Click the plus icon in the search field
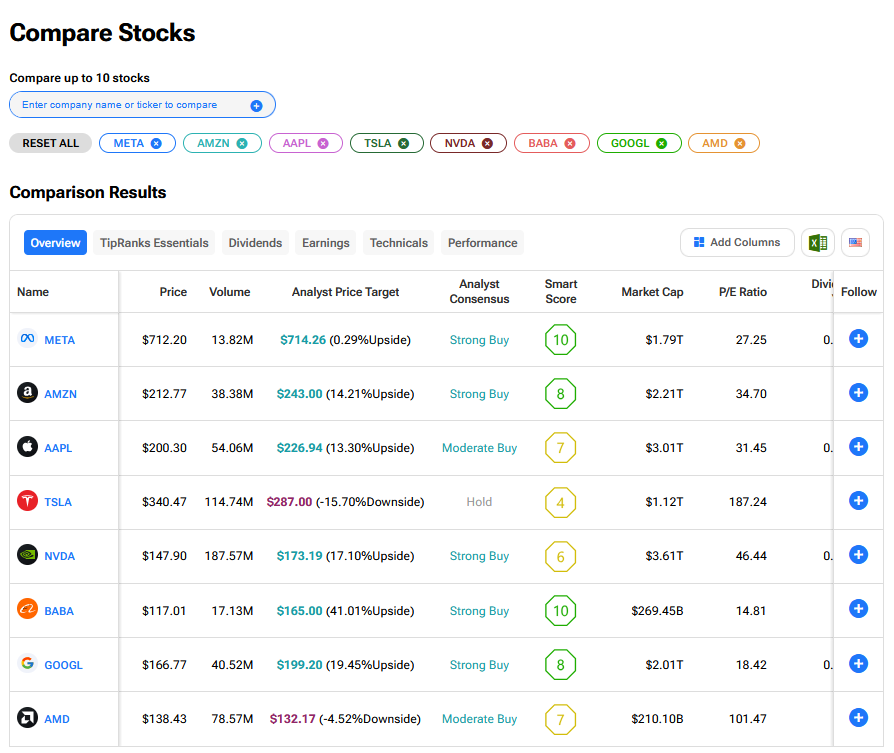The width and height of the screenshot is (894, 753). 257,105
